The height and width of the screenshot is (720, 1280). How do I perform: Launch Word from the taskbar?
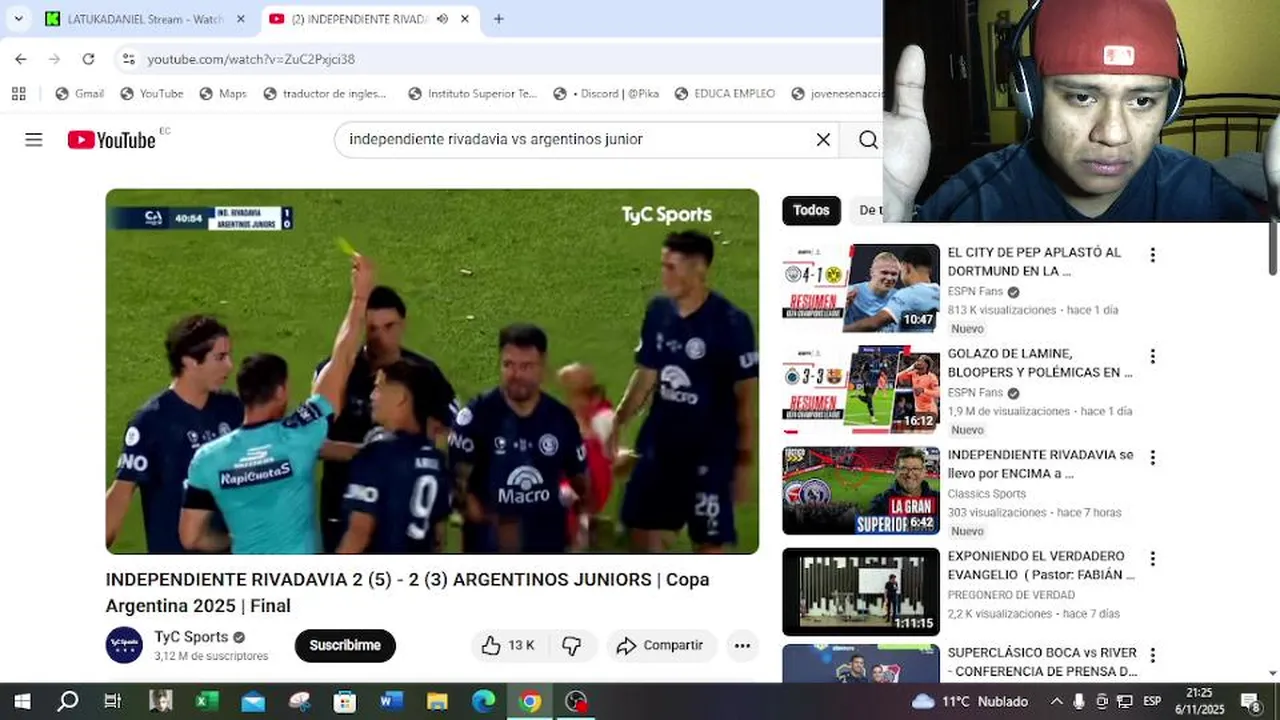[391, 701]
